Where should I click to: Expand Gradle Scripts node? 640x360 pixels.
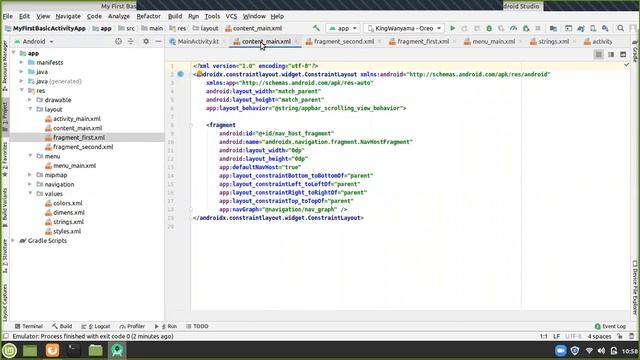pos(13,240)
